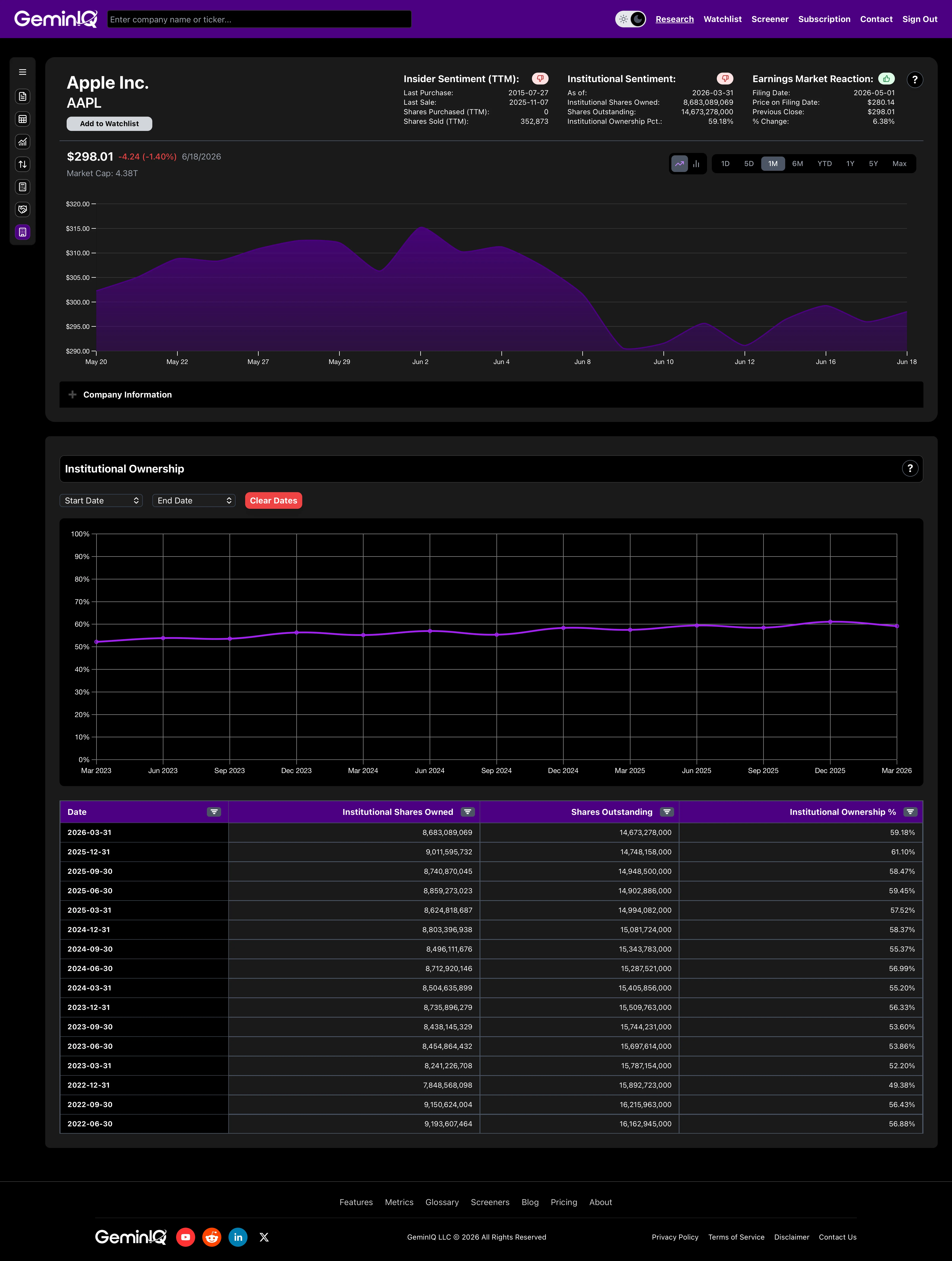Click the Institutional Sentiment thumbs-down icon
This screenshot has height=1261, width=952.
click(x=725, y=79)
